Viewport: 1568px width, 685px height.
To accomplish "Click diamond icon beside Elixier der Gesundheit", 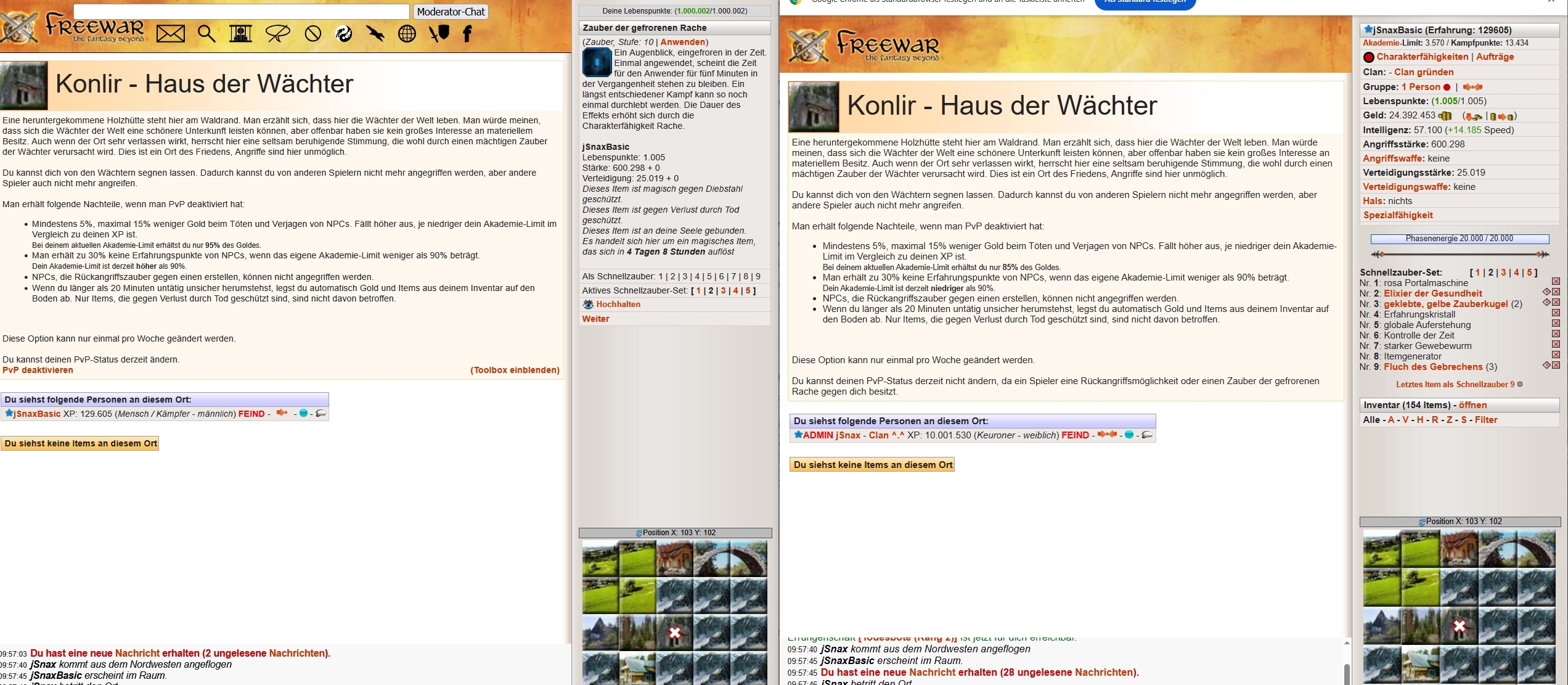I will 1546,292.
